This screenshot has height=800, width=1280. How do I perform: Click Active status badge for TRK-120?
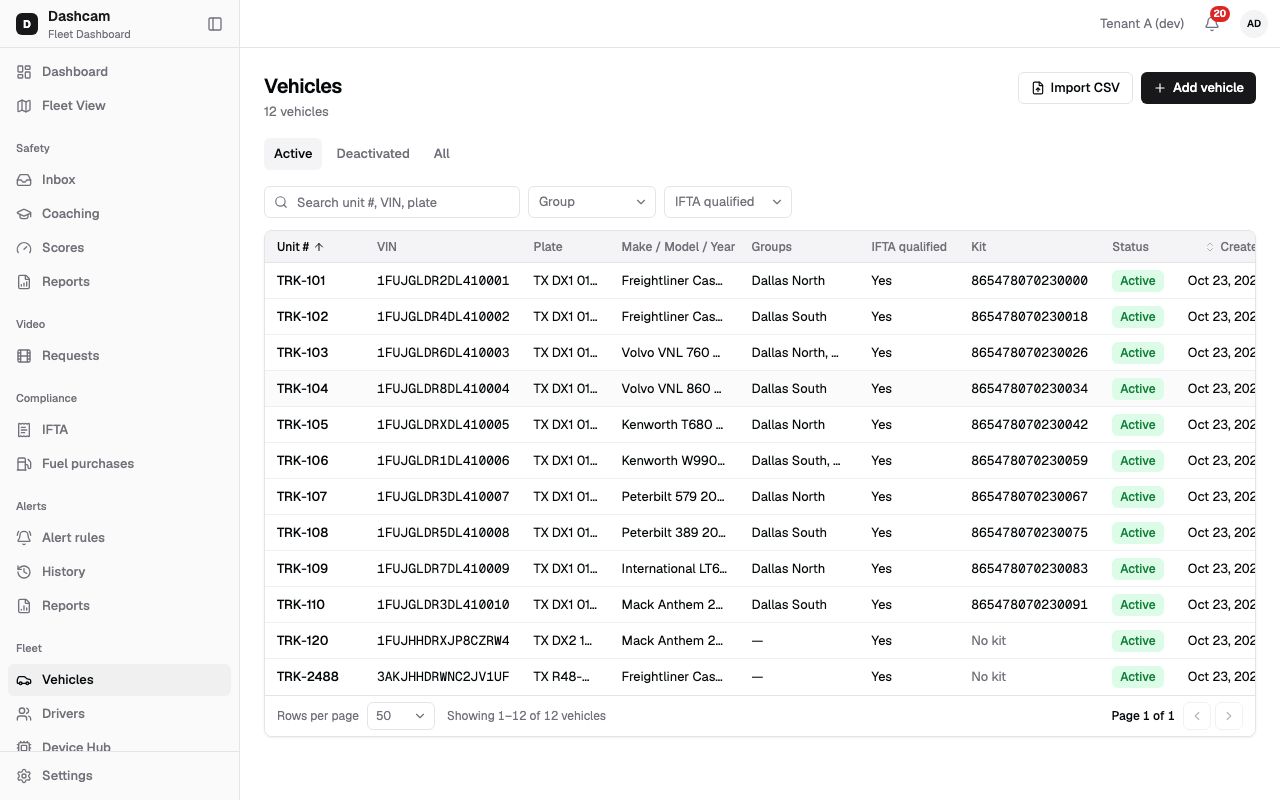pos(1138,641)
